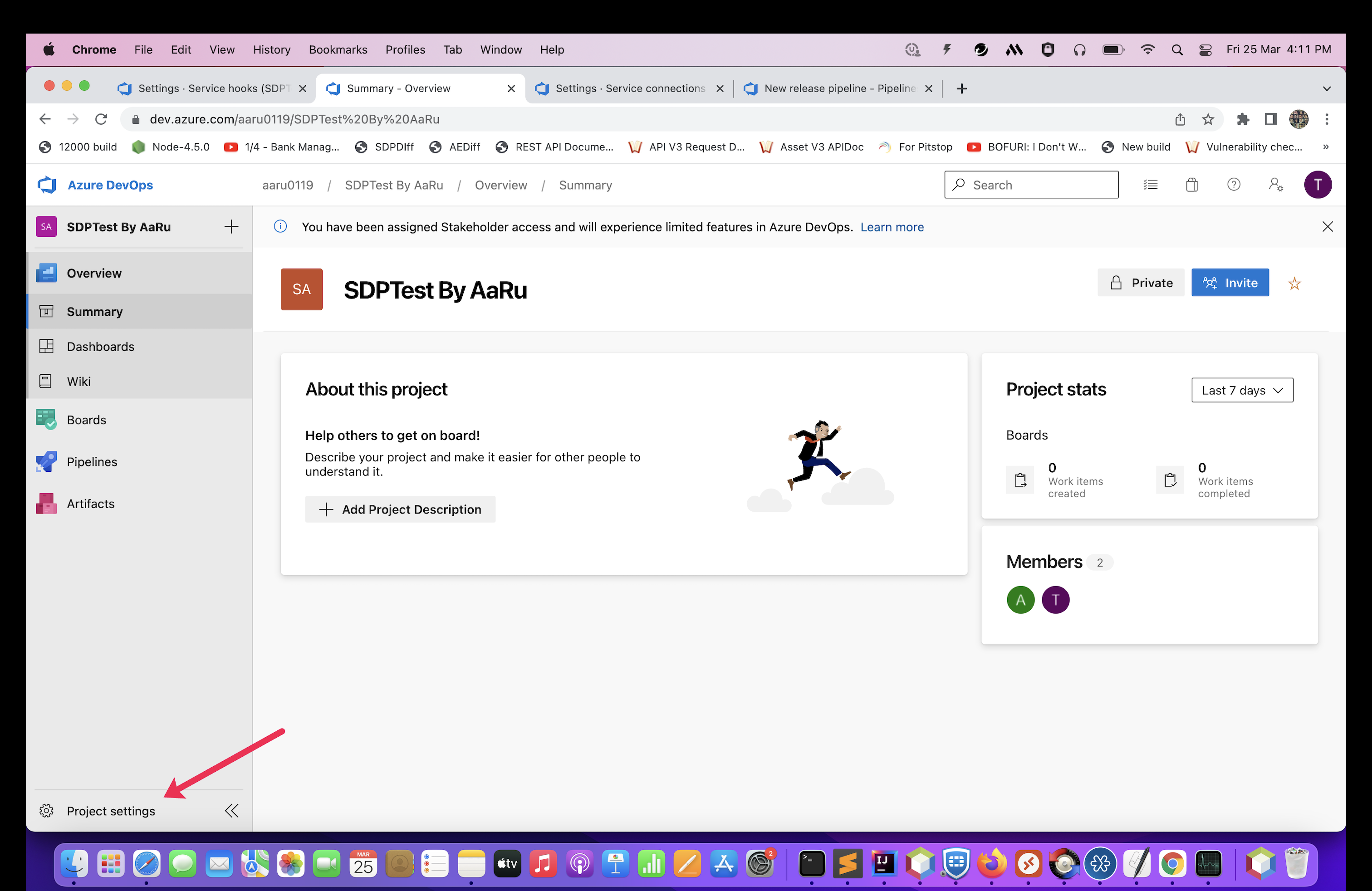This screenshot has width=1372, height=891.
Task: Click Add Project Description button
Action: 400,509
